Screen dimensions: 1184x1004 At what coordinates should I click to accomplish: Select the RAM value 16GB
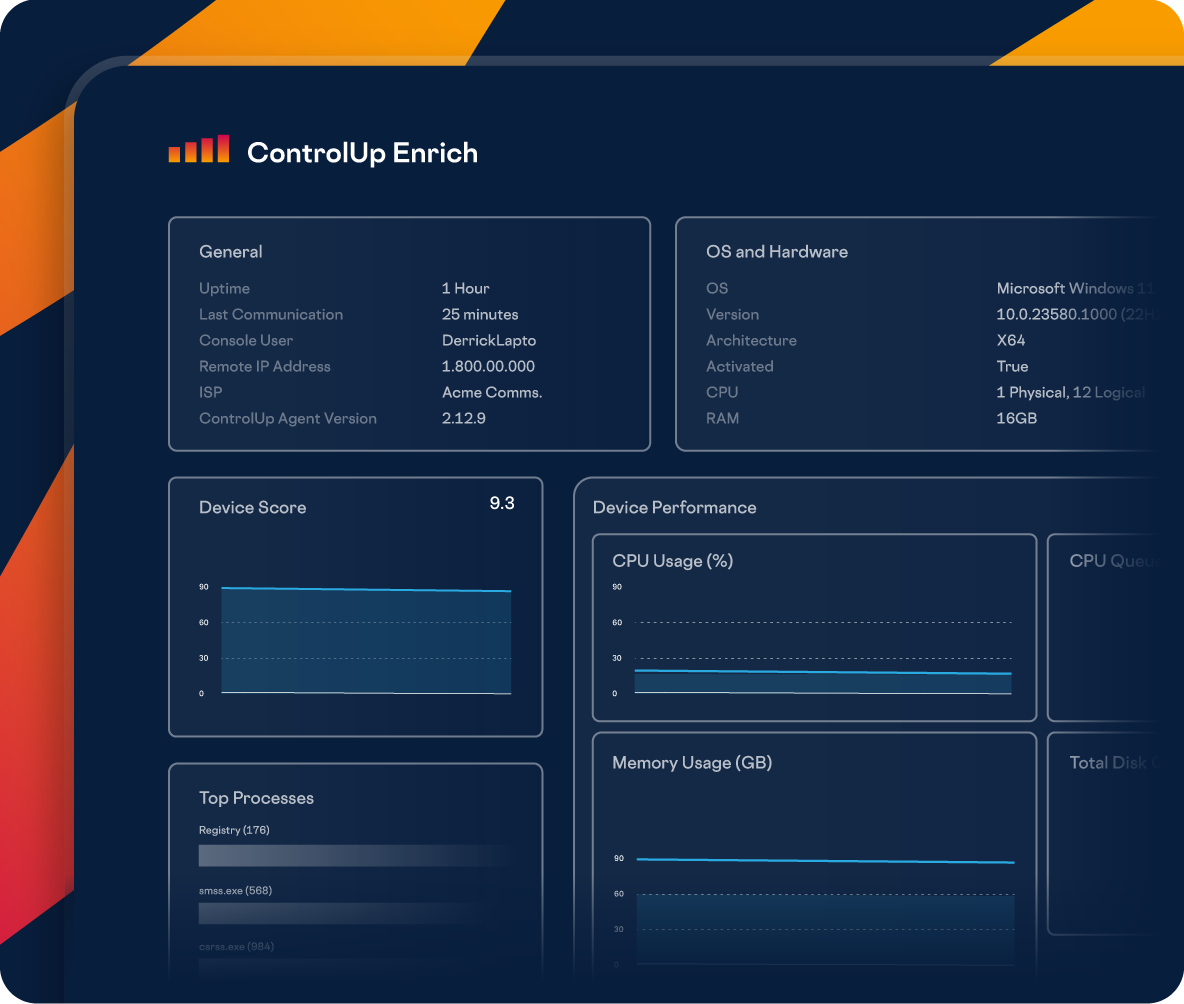pyautogui.click(x=1017, y=419)
